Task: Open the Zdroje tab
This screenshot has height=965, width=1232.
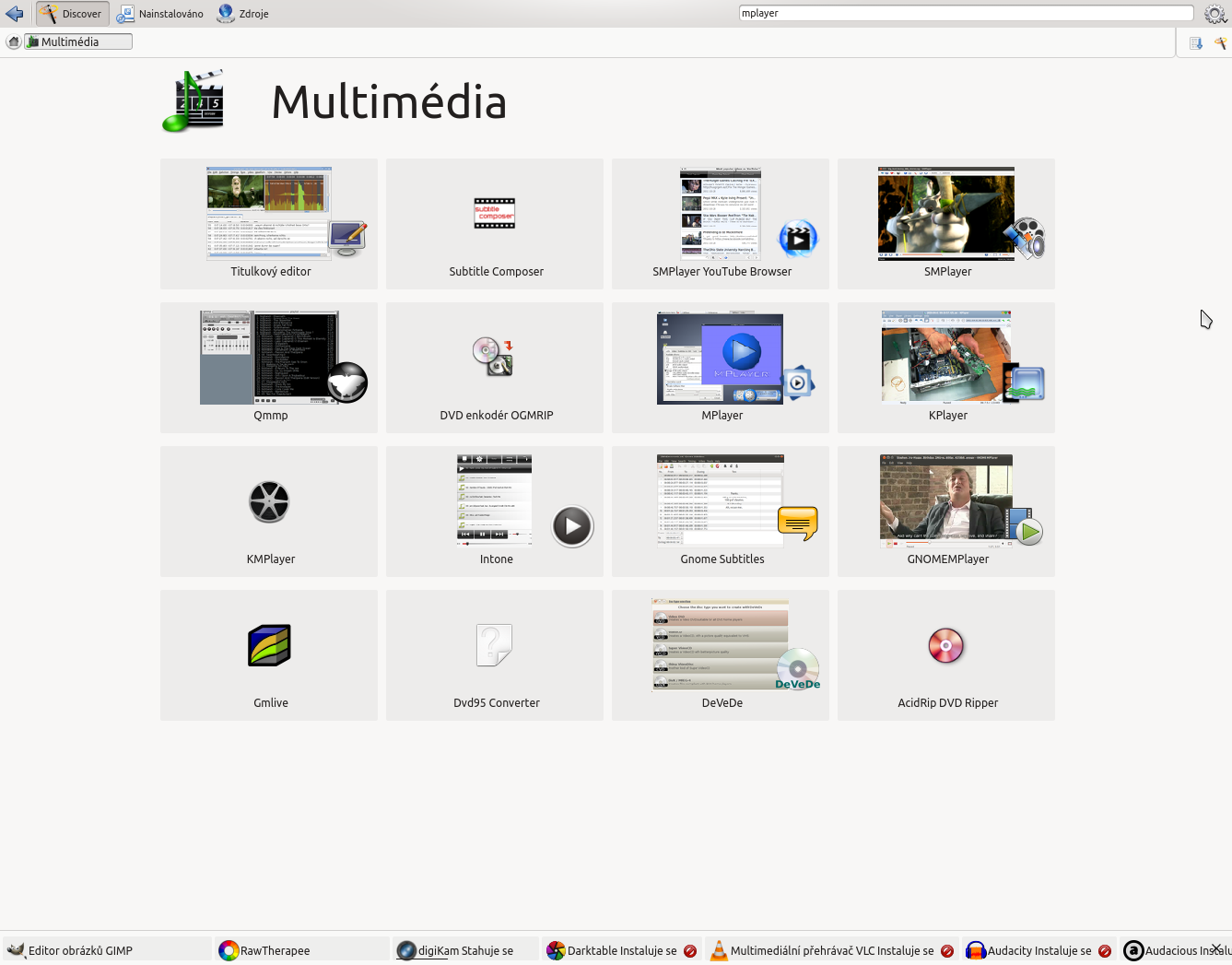Action: [243, 14]
